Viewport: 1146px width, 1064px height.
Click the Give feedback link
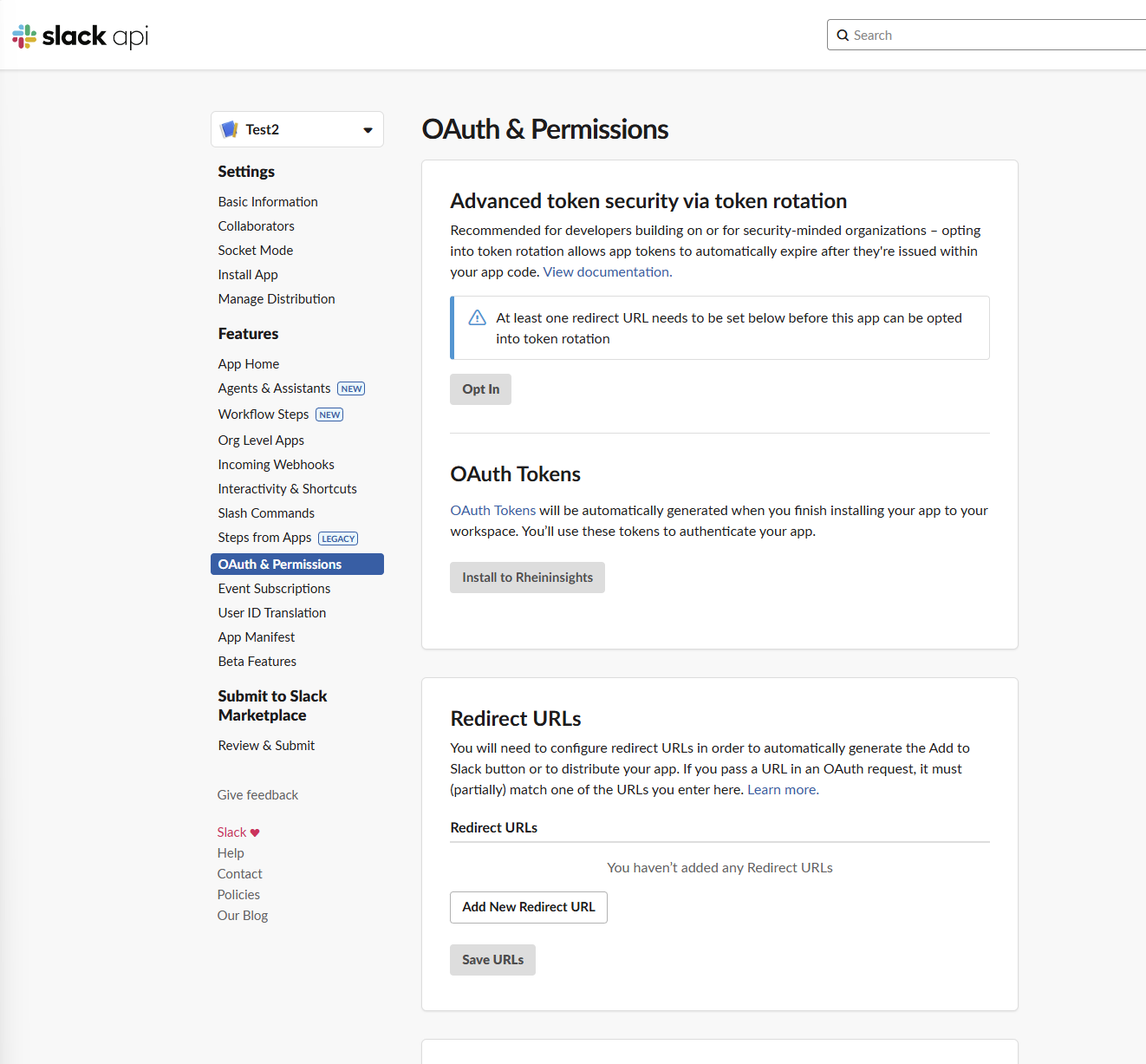(257, 795)
